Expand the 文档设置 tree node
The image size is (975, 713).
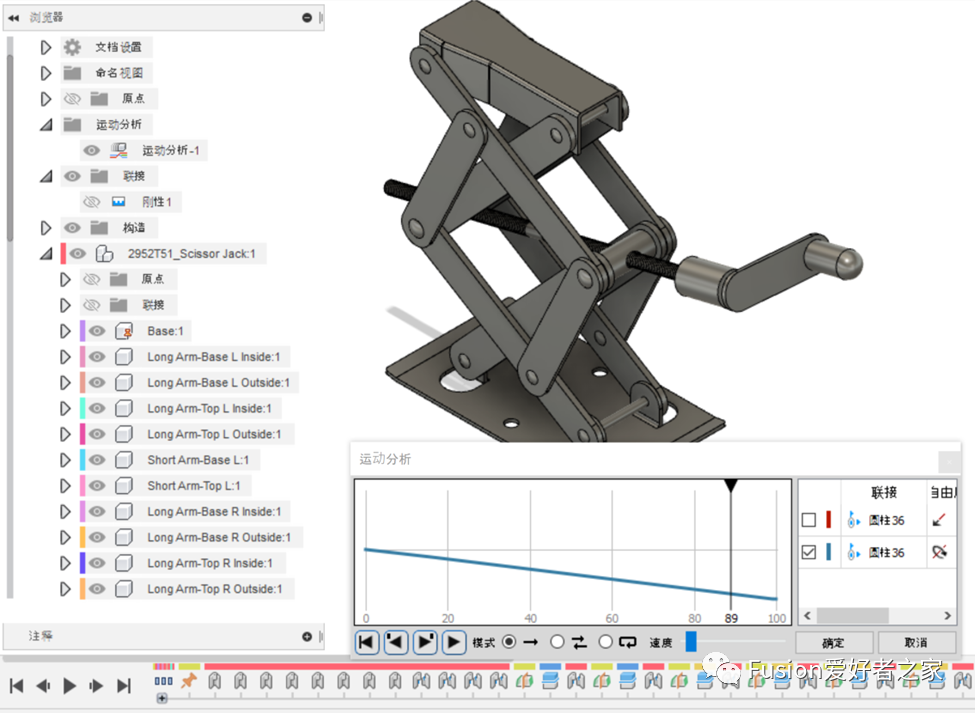tap(45, 47)
